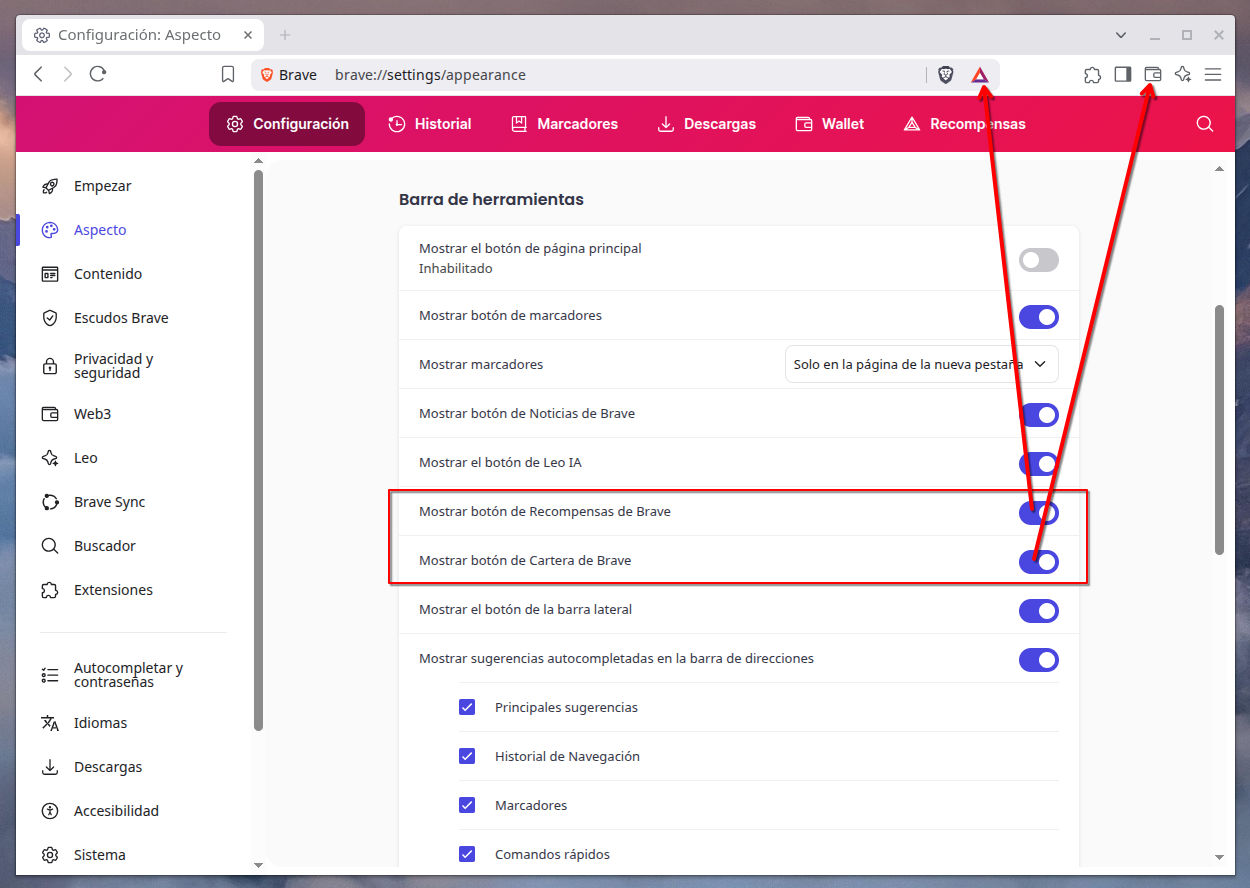
Task: Open Idiomas settings
Action: (100, 723)
